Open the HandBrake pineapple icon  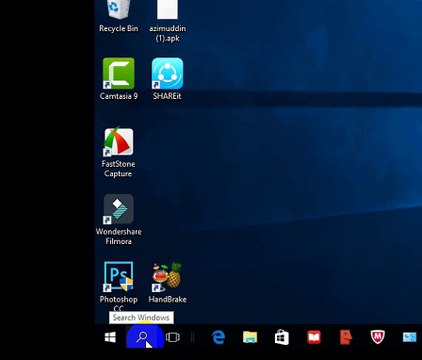(167, 277)
